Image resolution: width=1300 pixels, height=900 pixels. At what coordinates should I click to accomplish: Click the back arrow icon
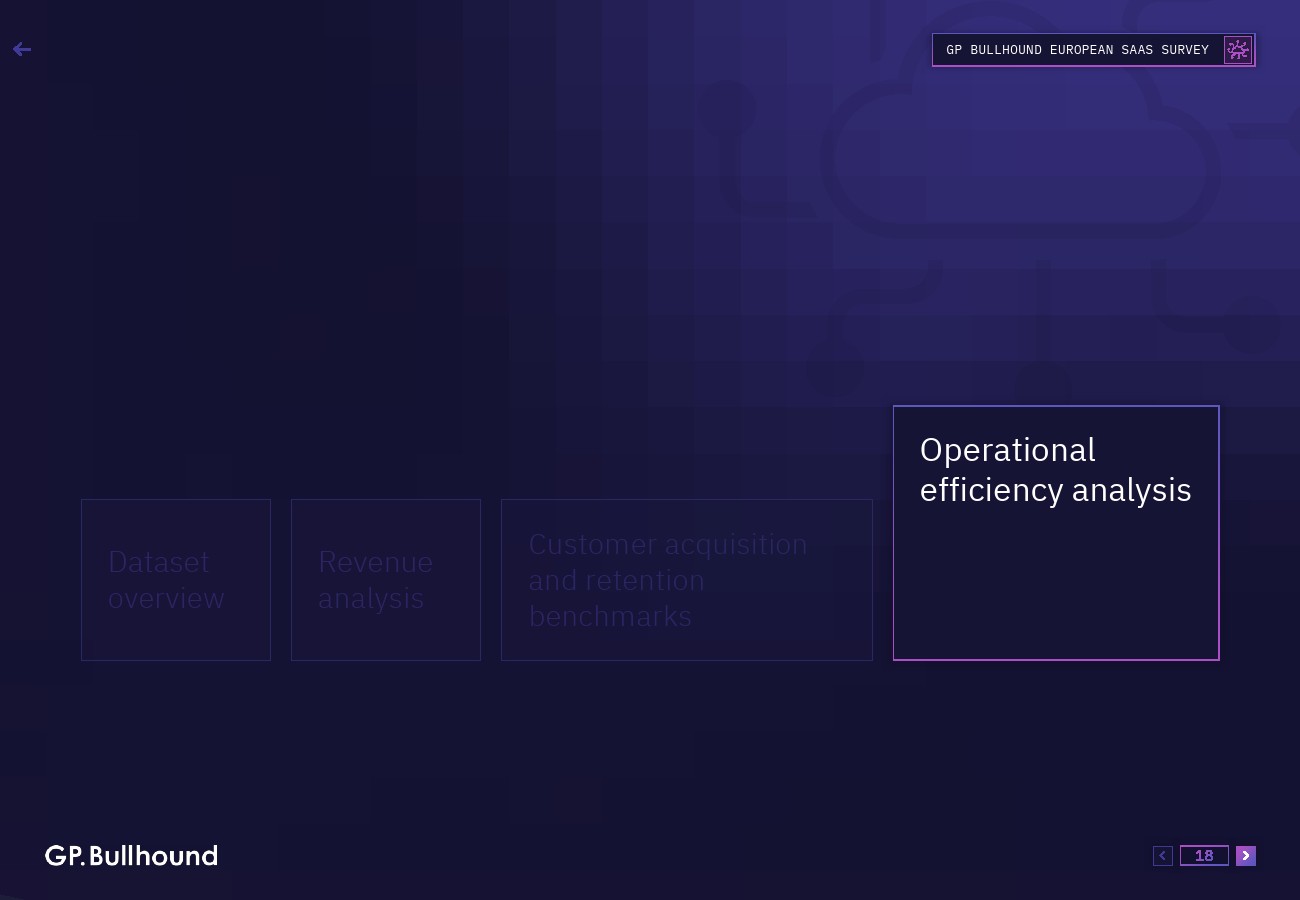22,49
